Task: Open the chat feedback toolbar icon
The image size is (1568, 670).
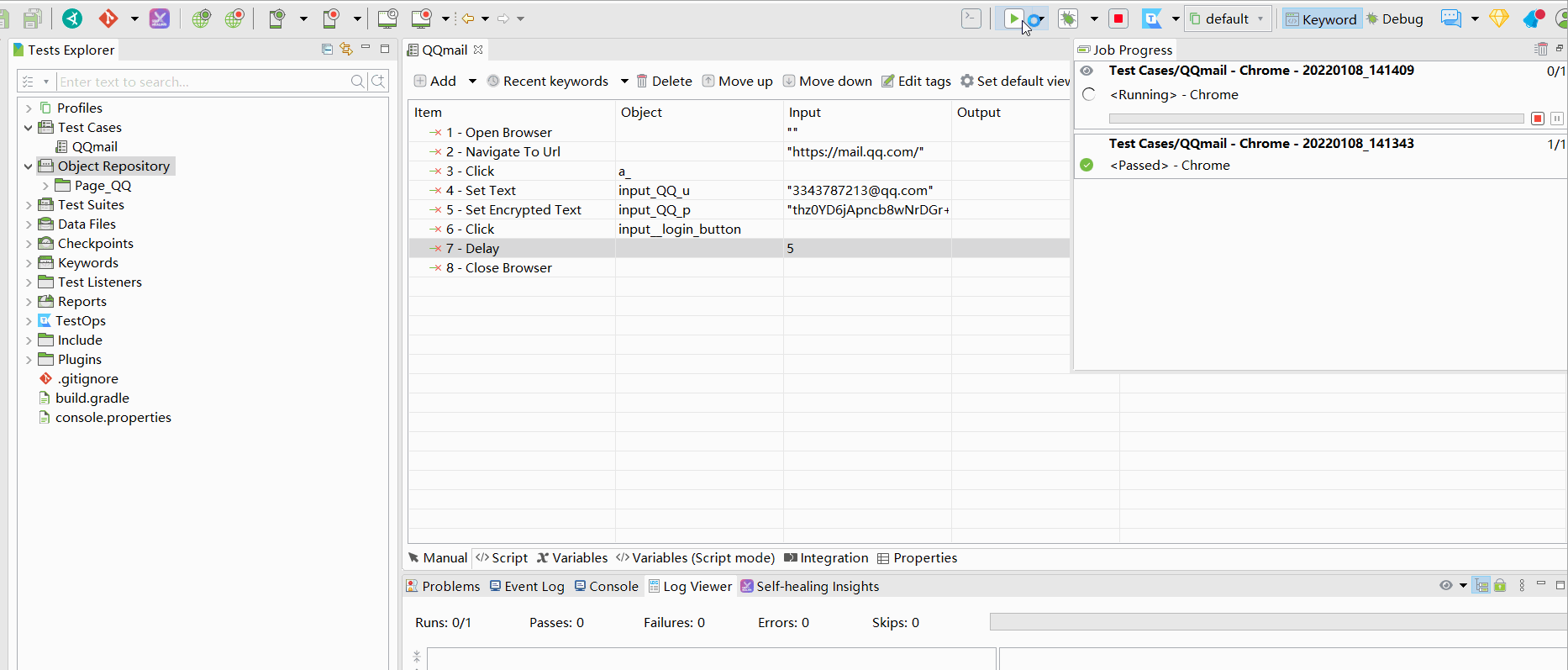Action: 1451,18
